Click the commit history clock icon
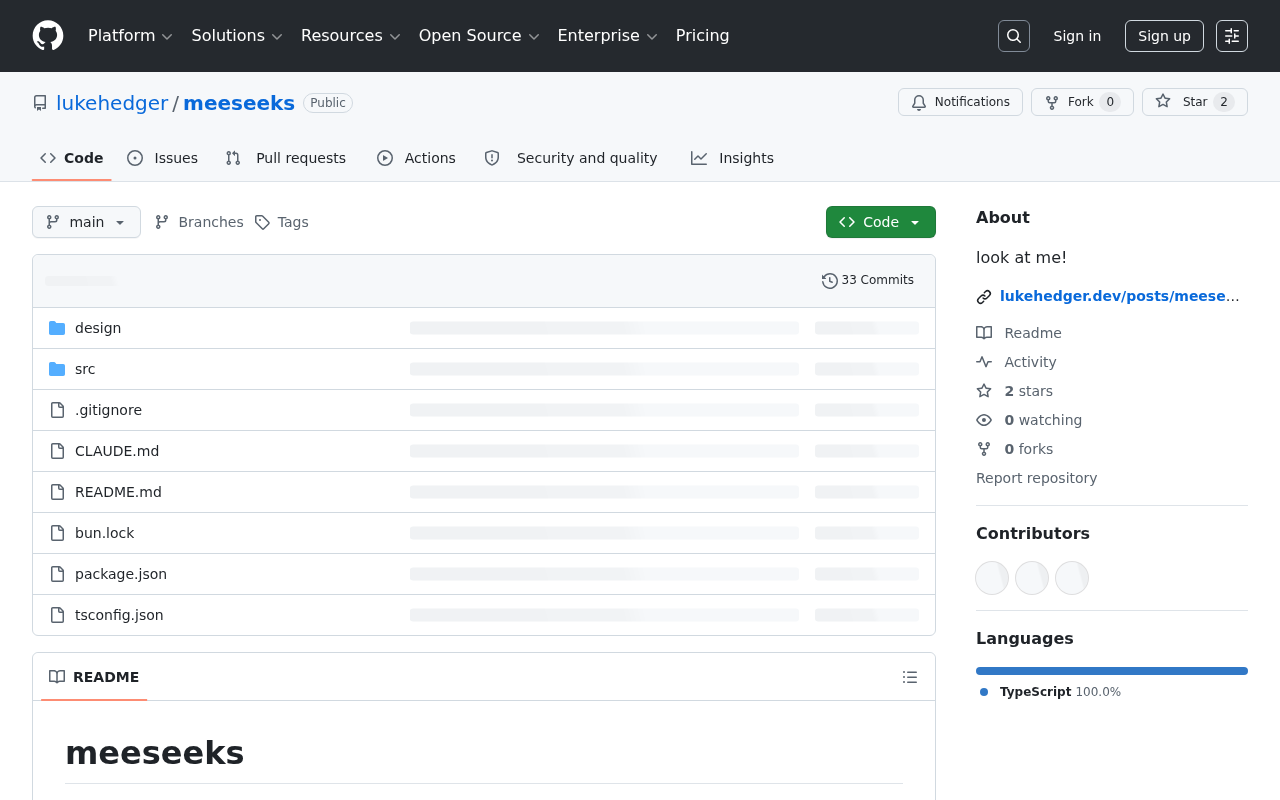 point(830,281)
